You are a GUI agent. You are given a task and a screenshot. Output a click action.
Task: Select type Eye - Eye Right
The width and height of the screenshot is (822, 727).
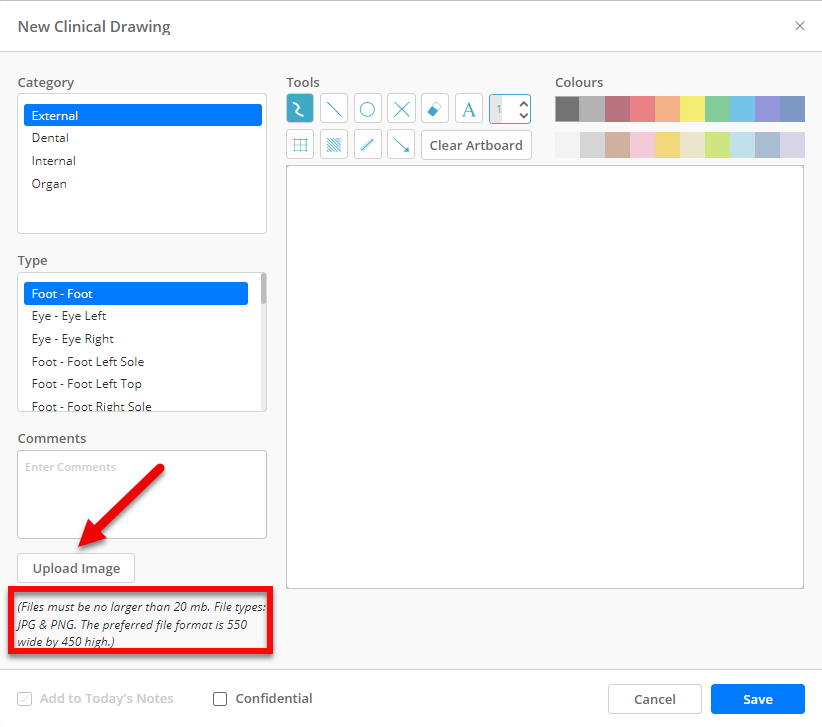click(136, 339)
